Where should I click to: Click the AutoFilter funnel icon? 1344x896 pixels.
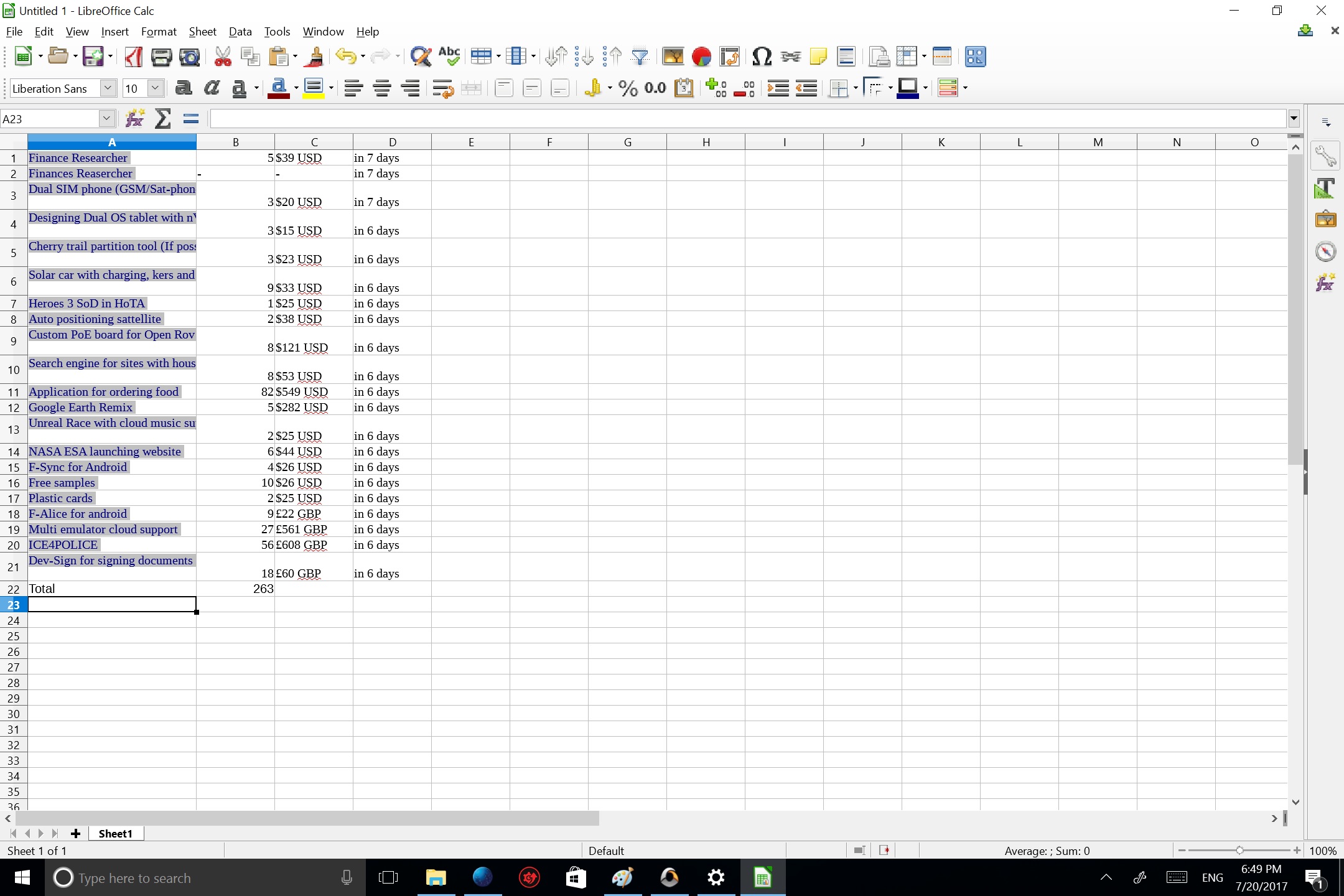(640, 57)
